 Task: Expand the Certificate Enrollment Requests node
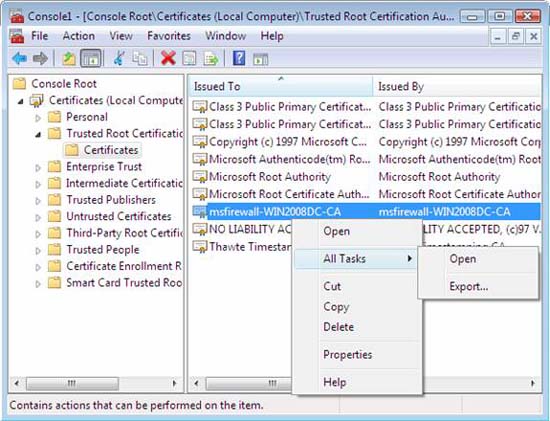(38, 267)
